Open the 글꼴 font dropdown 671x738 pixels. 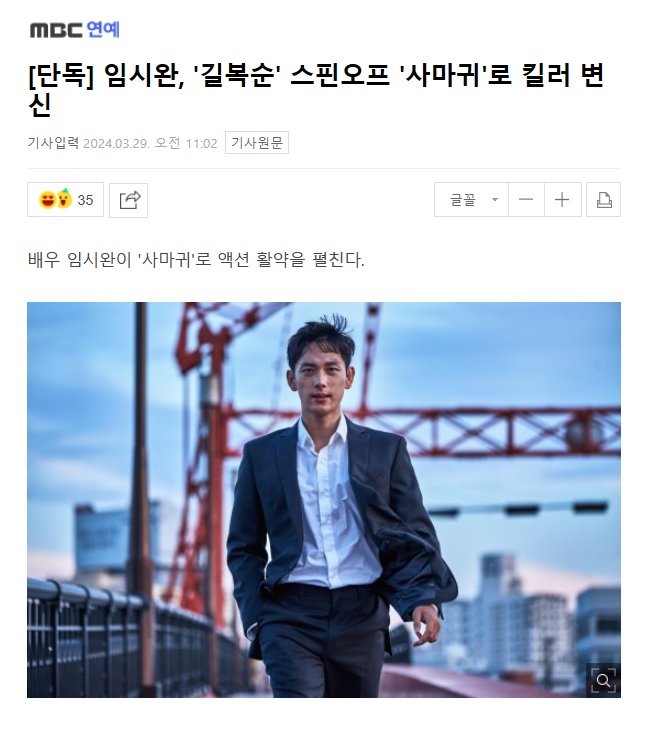(x=471, y=200)
